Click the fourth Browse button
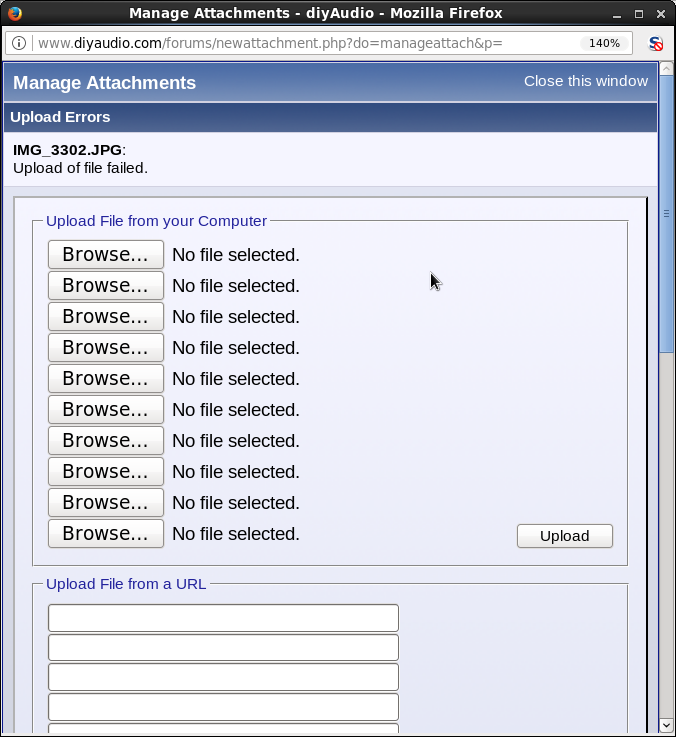676x737 pixels. [106, 348]
